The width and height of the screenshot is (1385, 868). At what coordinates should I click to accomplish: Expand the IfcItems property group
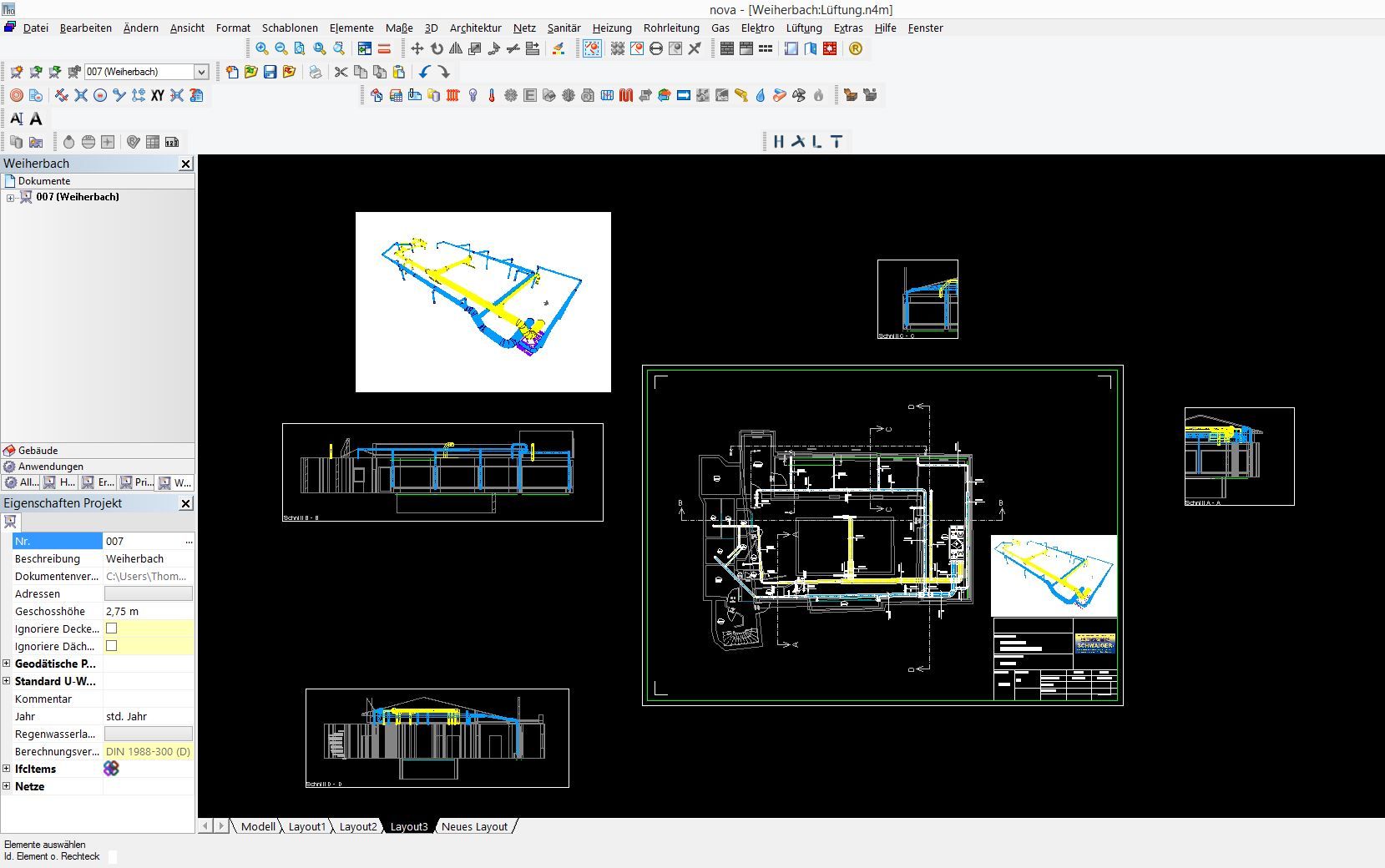(7, 769)
